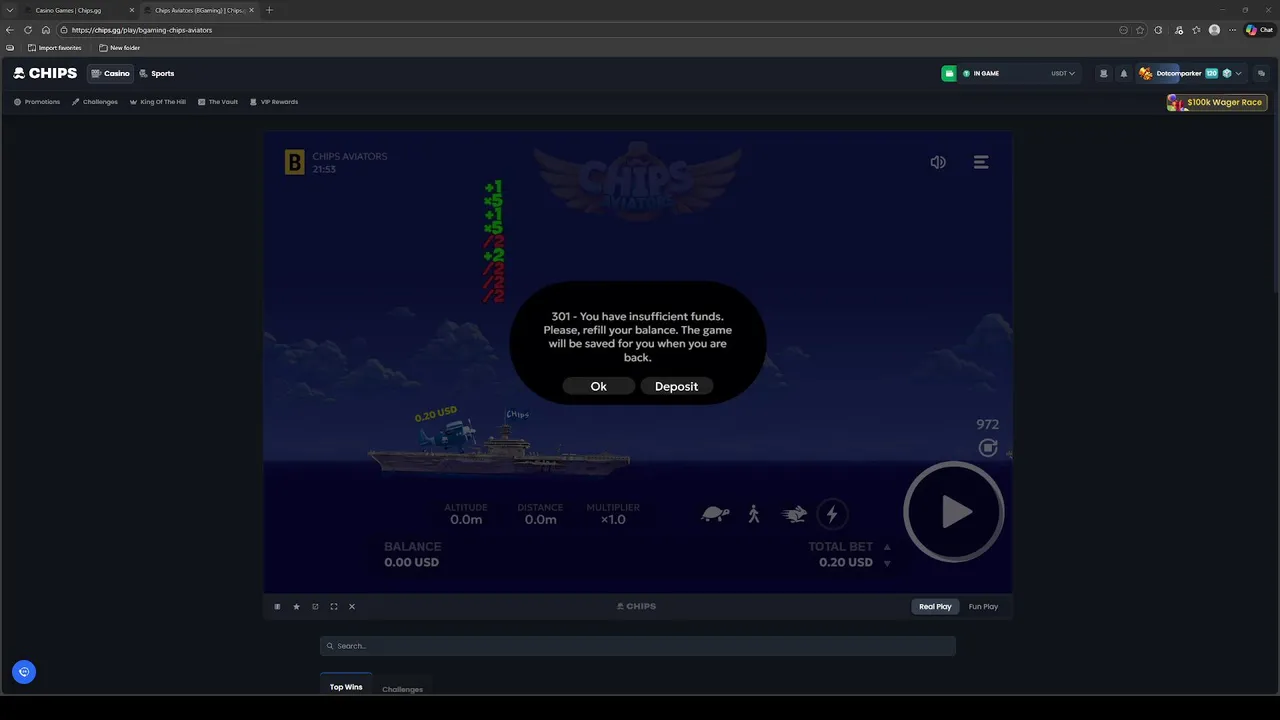
Task: Open the game hamburger menu
Action: (x=981, y=162)
